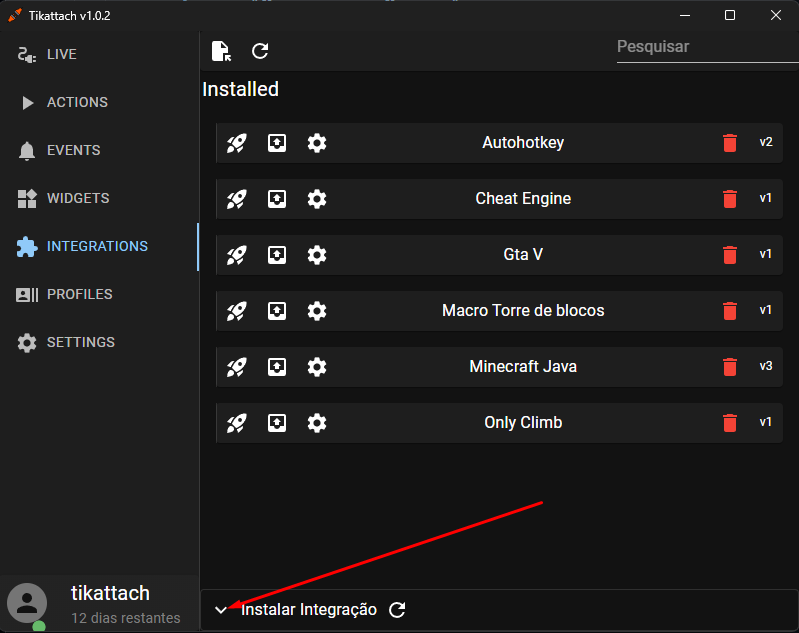Open the EVENTS page
Image resolution: width=799 pixels, height=633 pixels.
point(99,150)
